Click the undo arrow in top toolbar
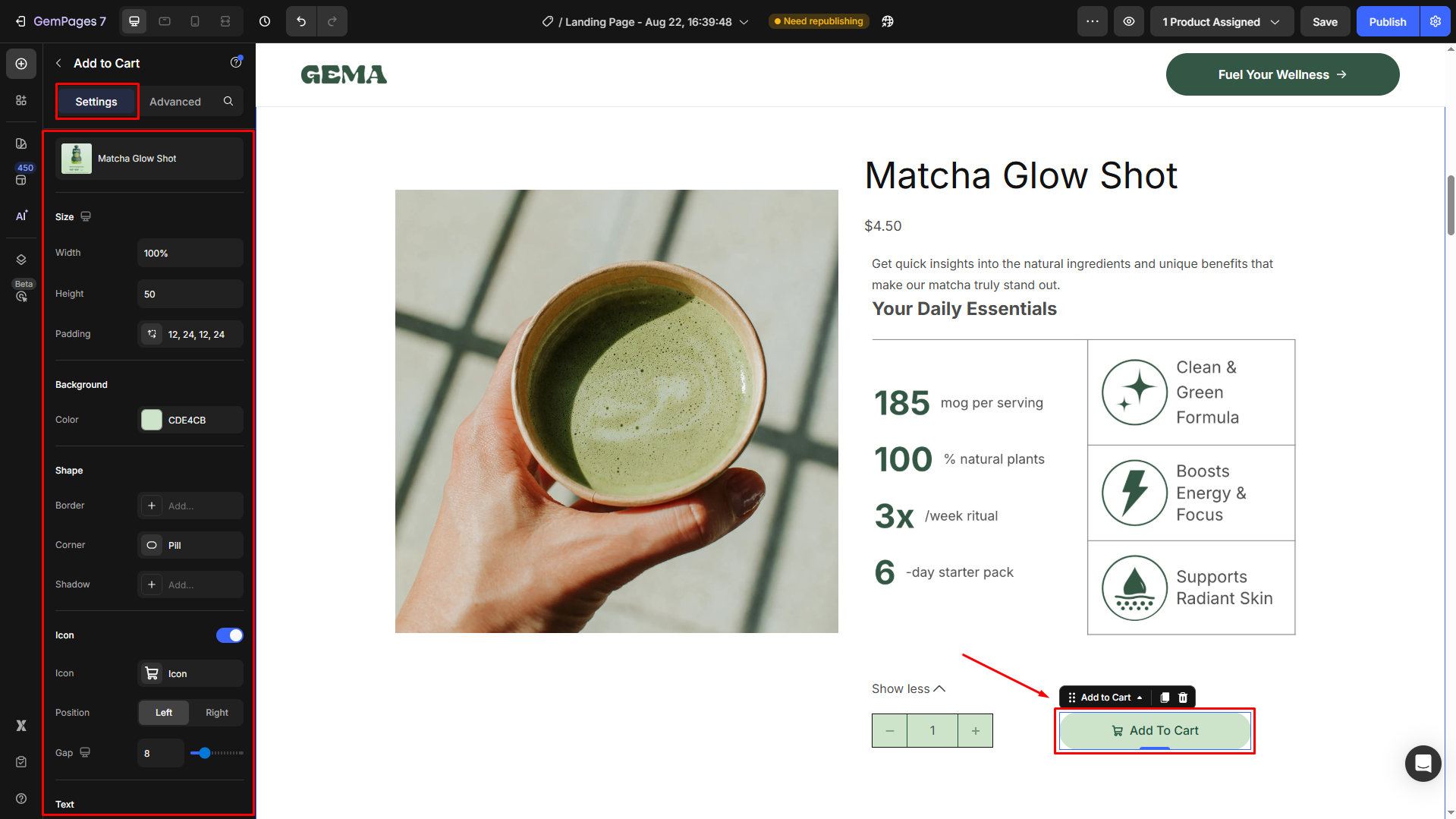This screenshot has height=819, width=1456. 301,21
